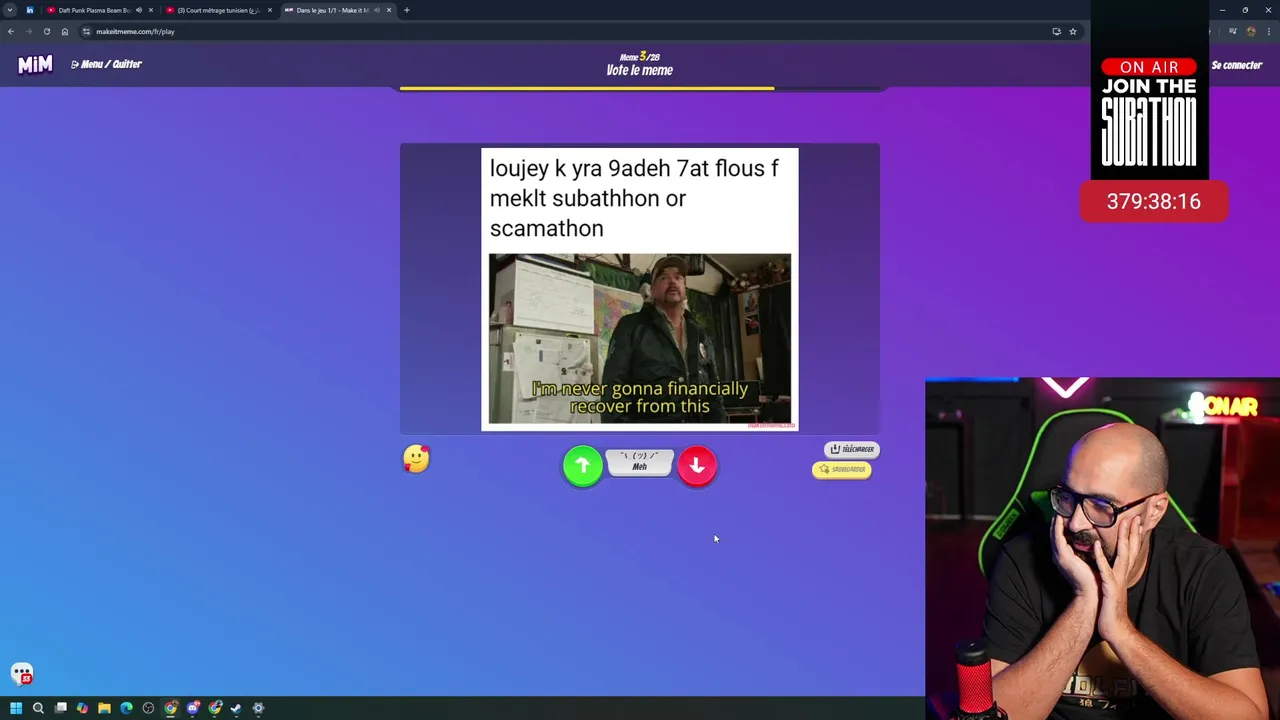Click the Vote le meme heading
The image size is (1280, 720).
point(640,70)
